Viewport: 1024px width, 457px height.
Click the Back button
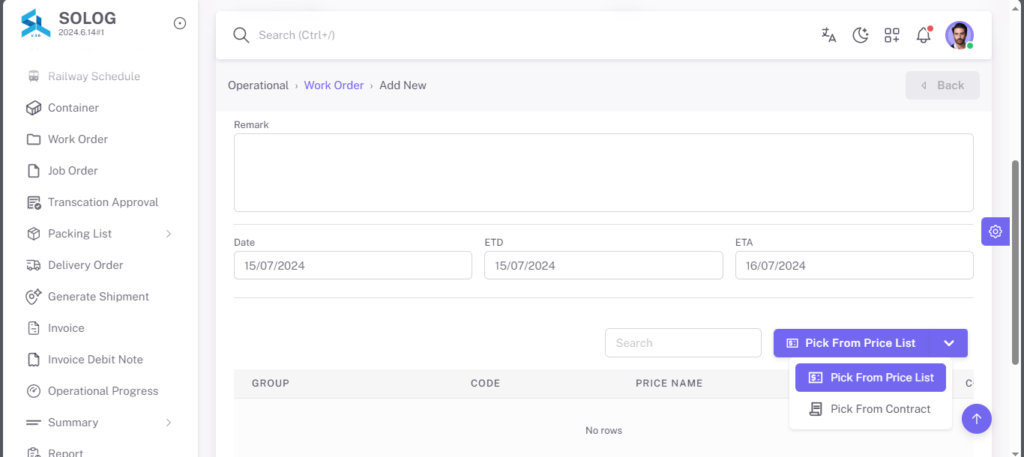coord(942,86)
